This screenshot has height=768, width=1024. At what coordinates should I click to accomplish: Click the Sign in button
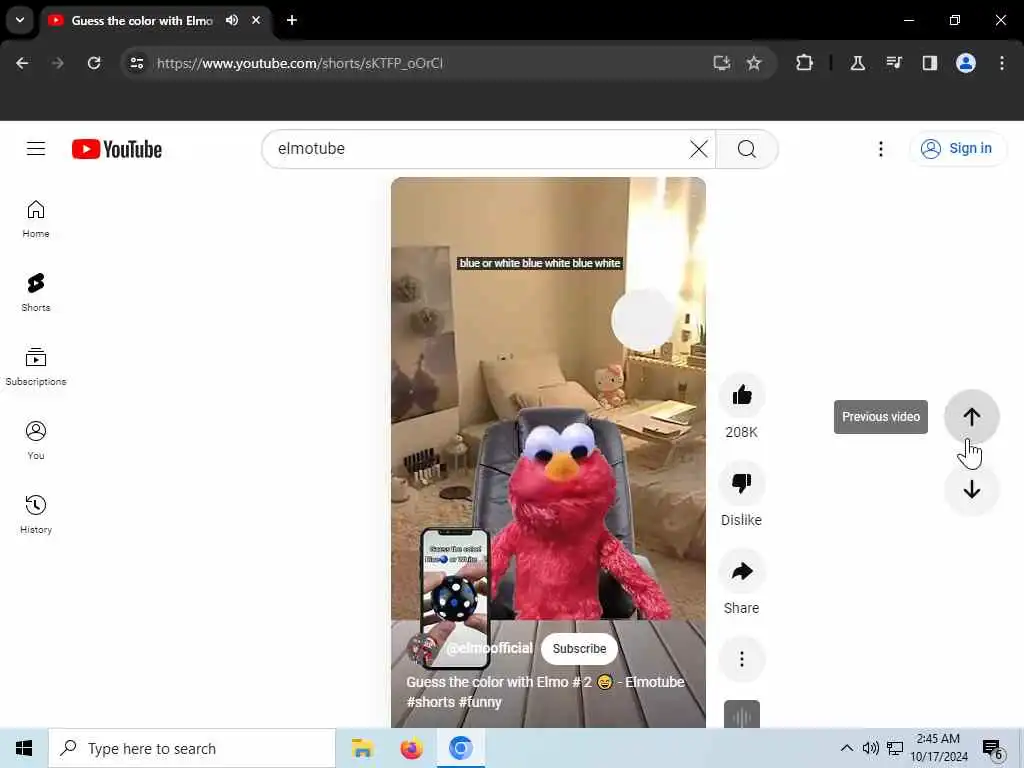[957, 149]
